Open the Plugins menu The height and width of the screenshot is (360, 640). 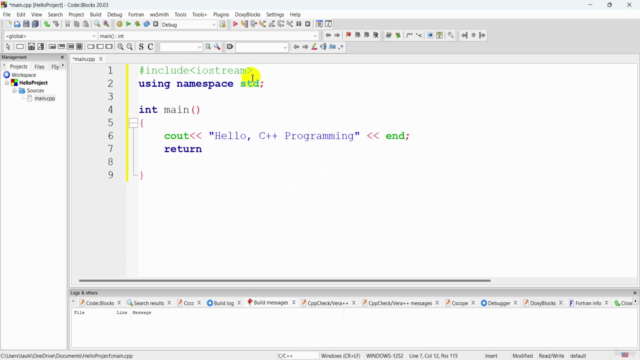221,14
